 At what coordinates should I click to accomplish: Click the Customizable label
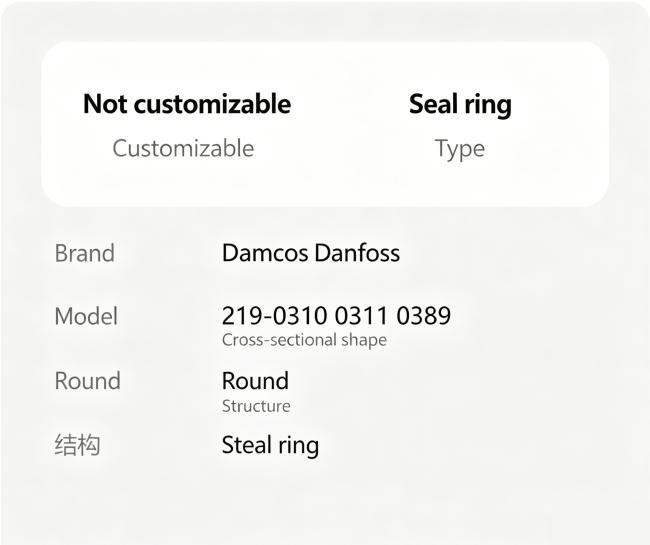pos(183,148)
